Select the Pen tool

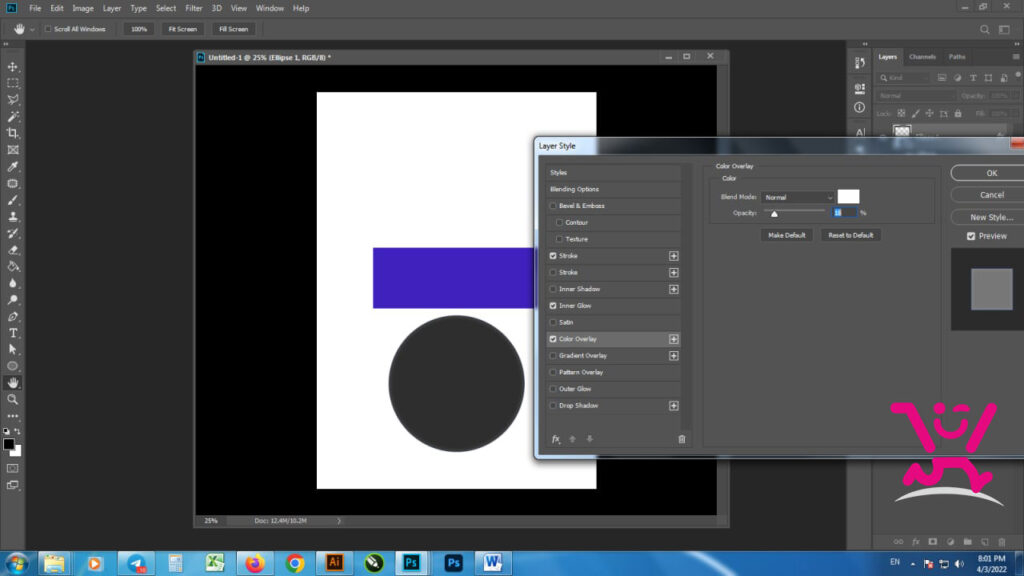tap(12, 317)
